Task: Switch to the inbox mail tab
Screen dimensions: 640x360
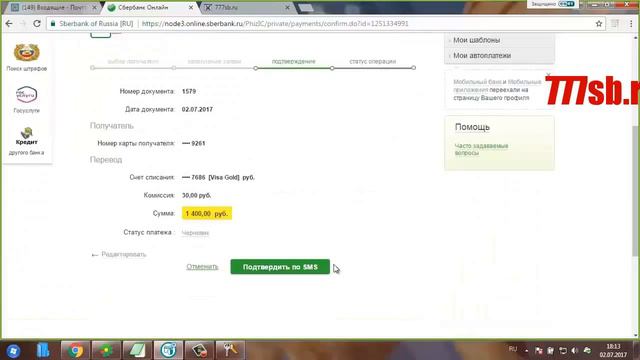Action: pos(53,8)
